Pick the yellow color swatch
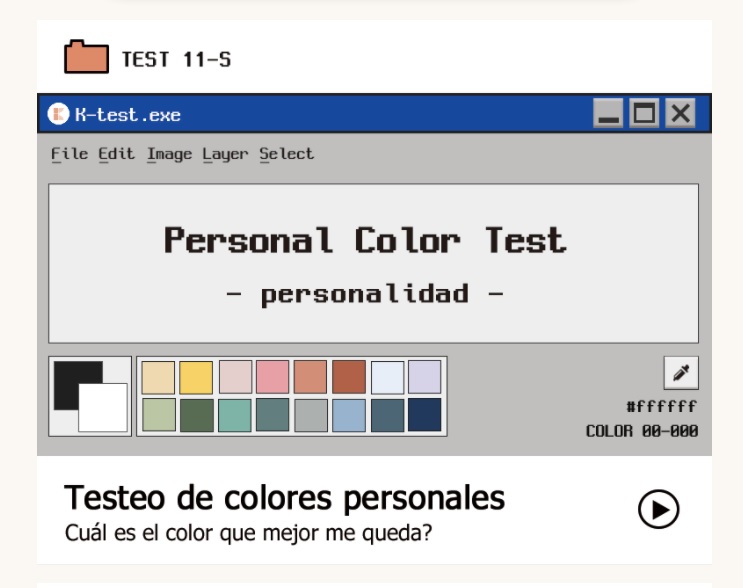The width and height of the screenshot is (743, 588). [196, 377]
